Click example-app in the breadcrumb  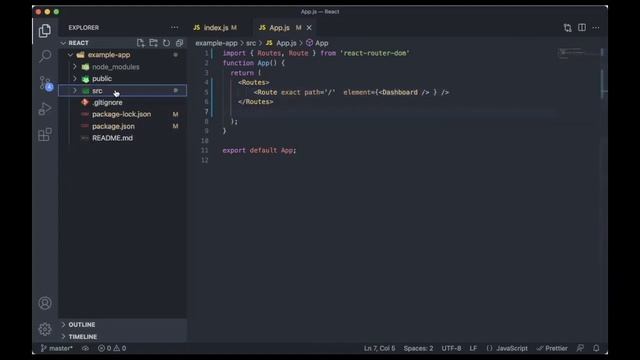pos(216,43)
